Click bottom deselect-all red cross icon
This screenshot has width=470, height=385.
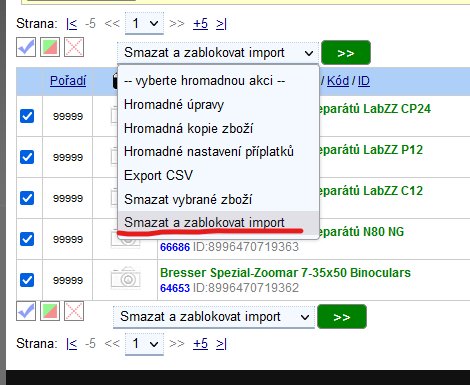(74, 311)
